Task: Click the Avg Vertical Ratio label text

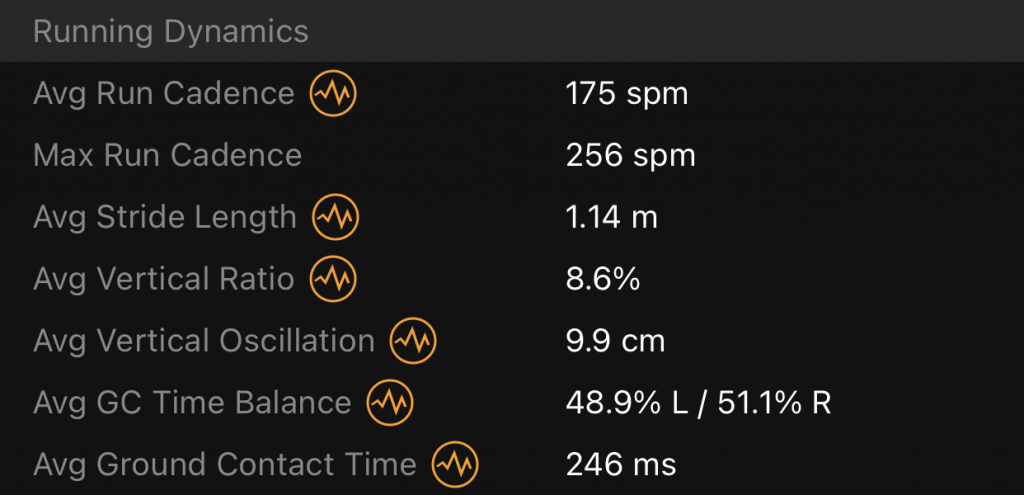Action: click(x=164, y=279)
